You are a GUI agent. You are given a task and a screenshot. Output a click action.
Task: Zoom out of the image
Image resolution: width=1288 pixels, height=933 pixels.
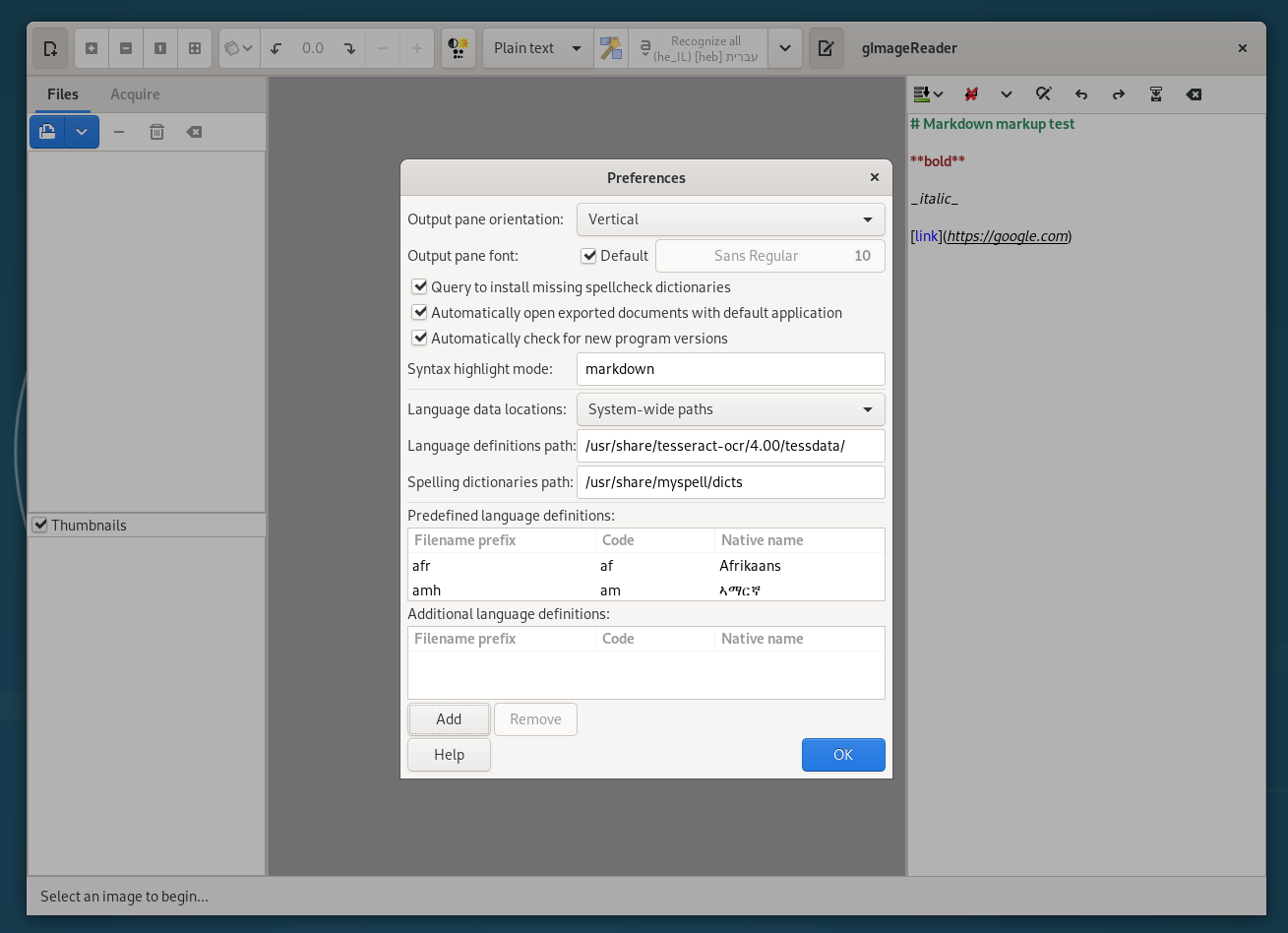point(124,47)
